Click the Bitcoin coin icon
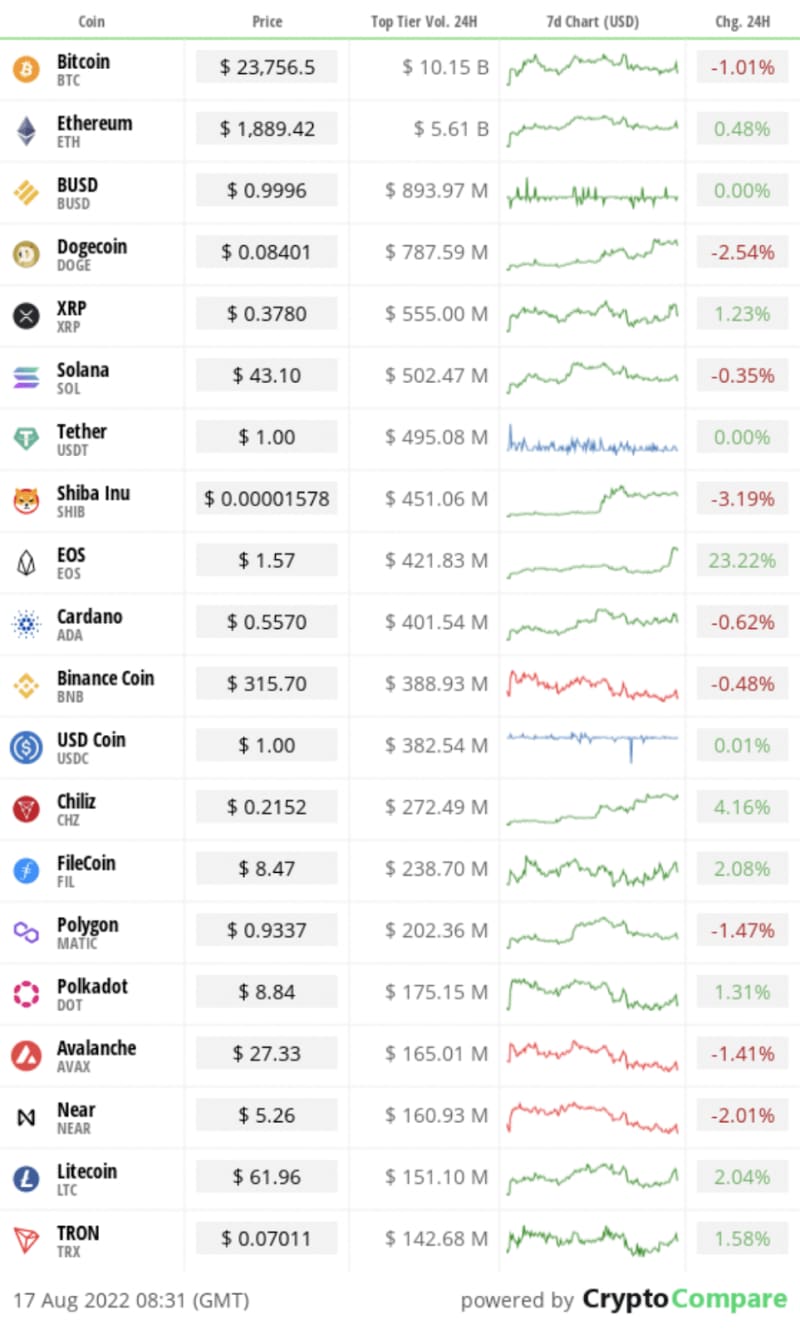 (x=26, y=69)
